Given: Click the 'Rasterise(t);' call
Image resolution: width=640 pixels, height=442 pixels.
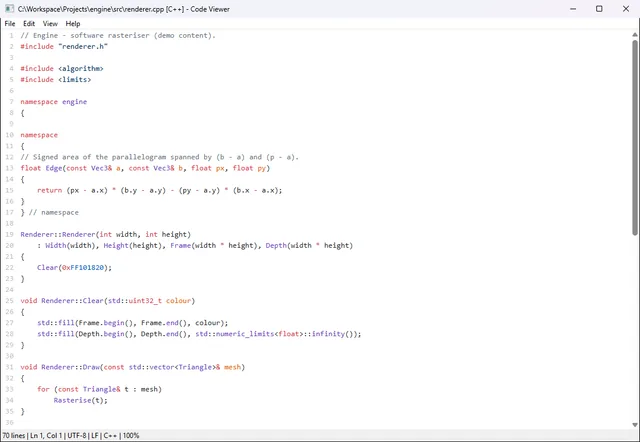Looking at the screenshot, I should pos(80,400).
